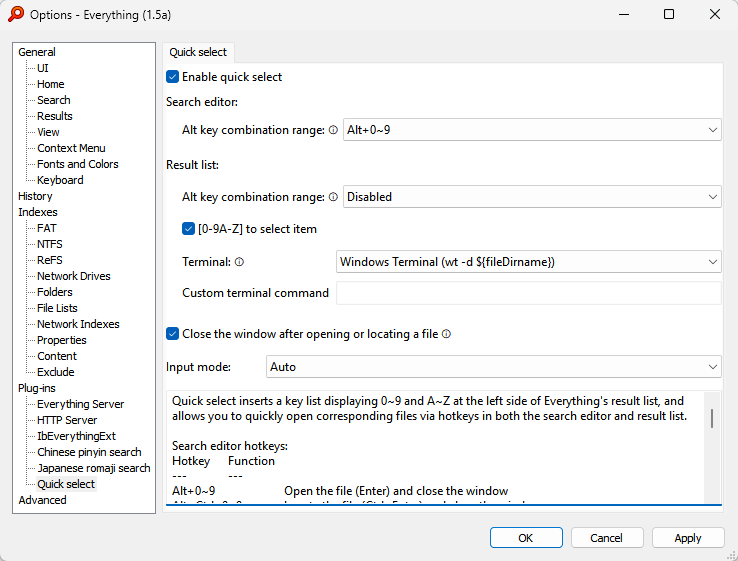The image size is (738, 561).
Task: Select Folders under Indexes
Action: click(x=55, y=292)
